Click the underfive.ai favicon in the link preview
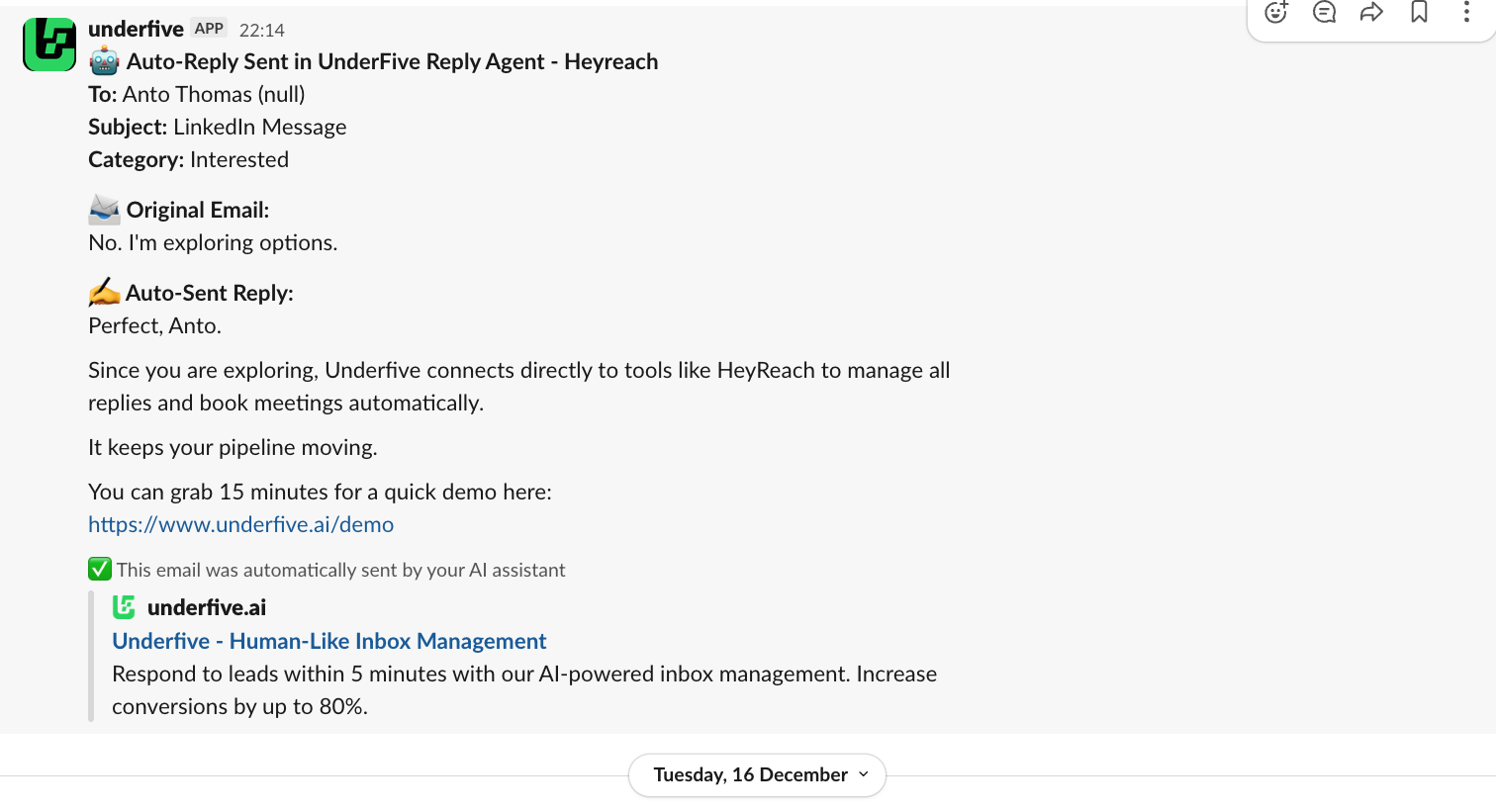This screenshot has height=812, width=1496. coord(125,606)
